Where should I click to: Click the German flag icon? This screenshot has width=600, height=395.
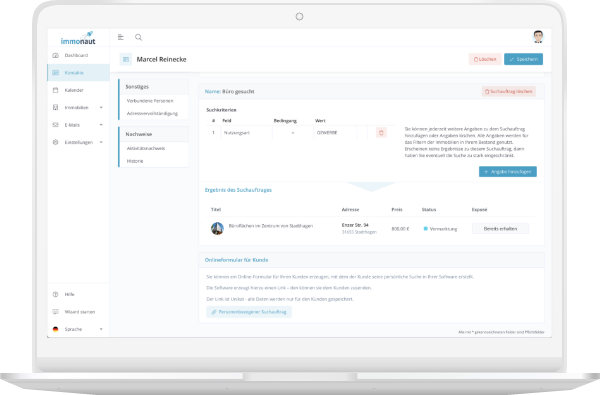coord(55,329)
